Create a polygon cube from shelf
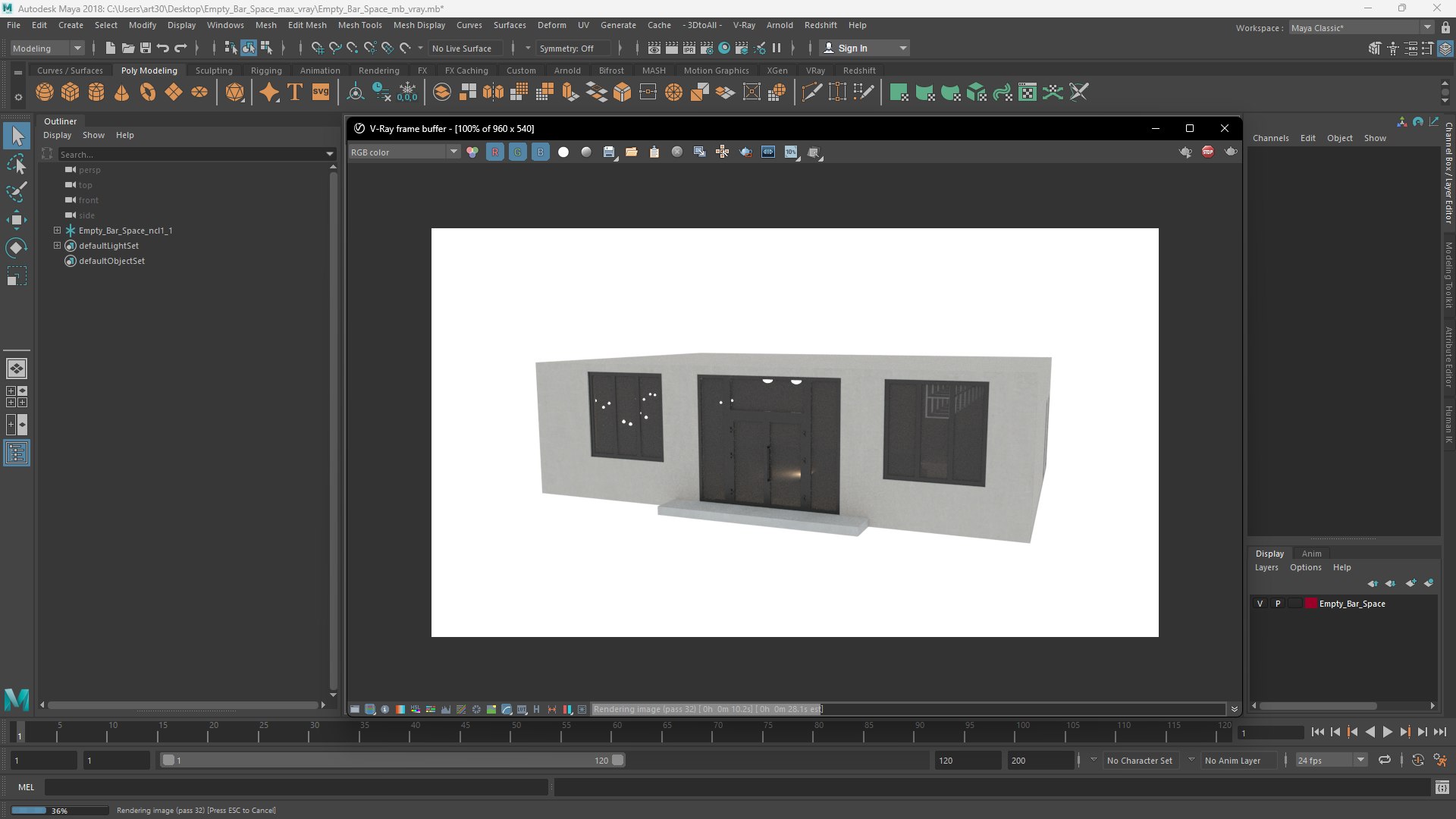This screenshot has height=819, width=1456. click(71, 93)
